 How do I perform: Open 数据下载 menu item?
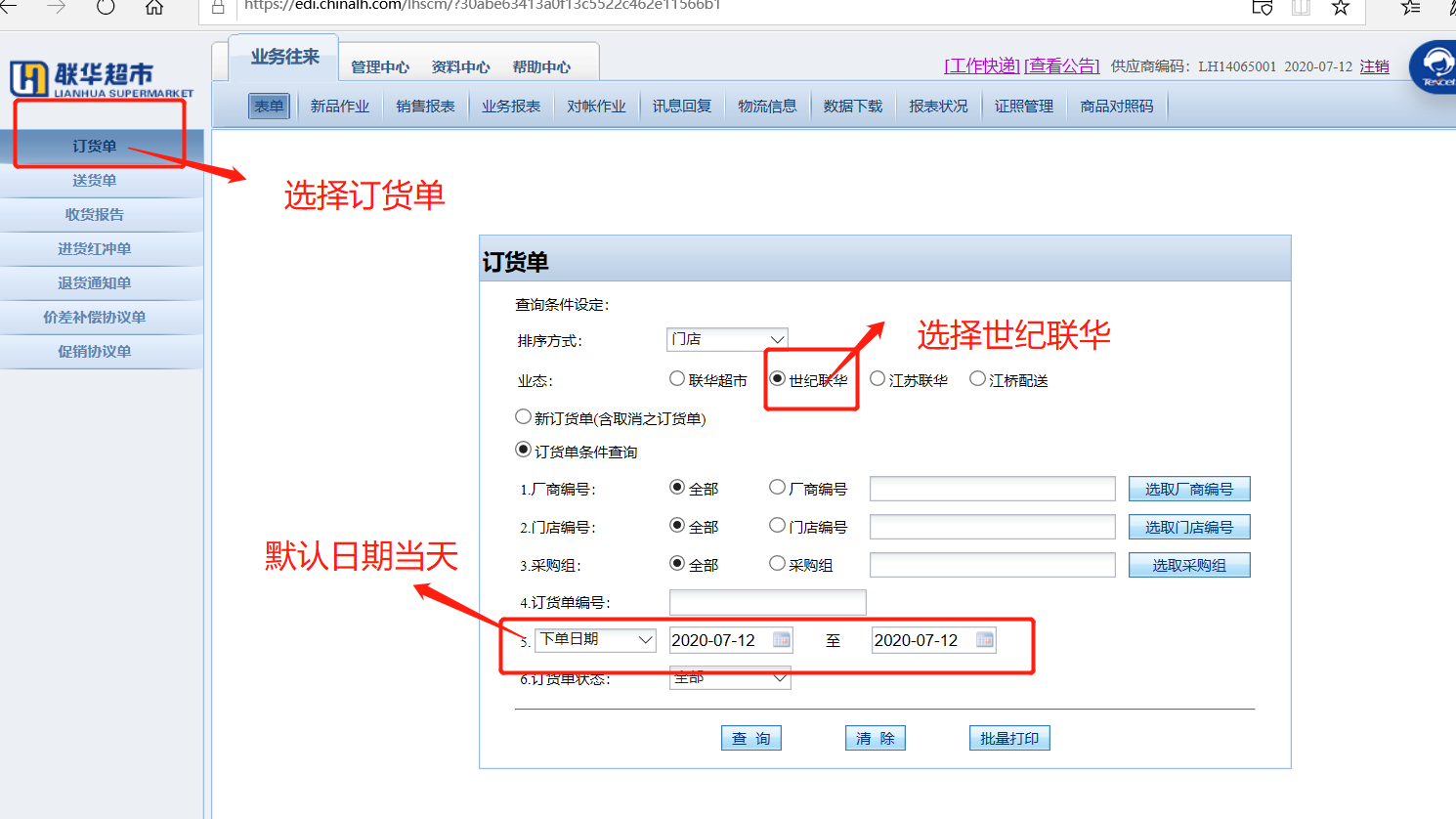(x=852, y=106)
